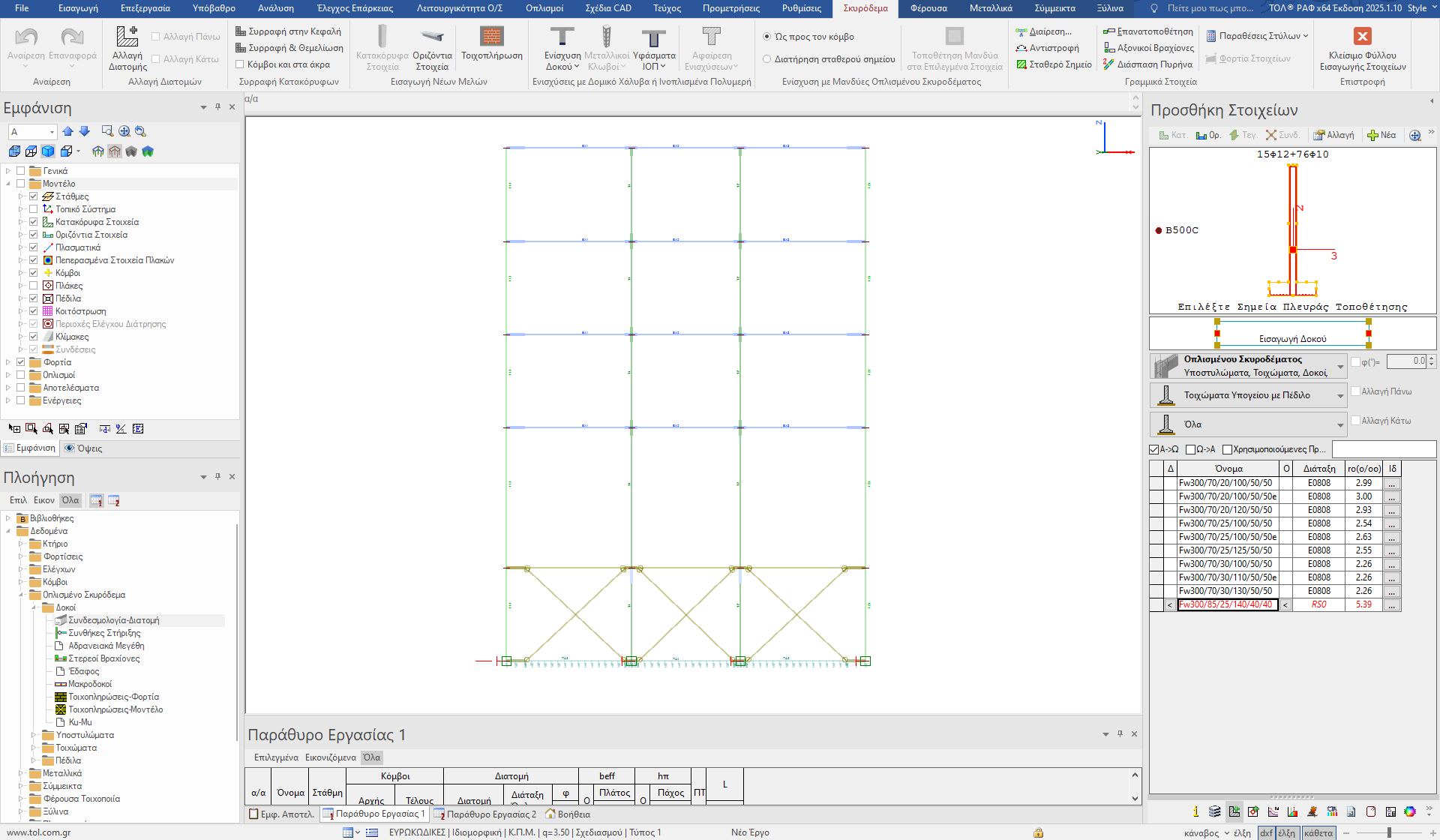Click the close Κλείσιμο Φύλλου Εισαγωγής Στοιχείων button
This screenshot has height=840, width=1440.
coord(1362,37)
